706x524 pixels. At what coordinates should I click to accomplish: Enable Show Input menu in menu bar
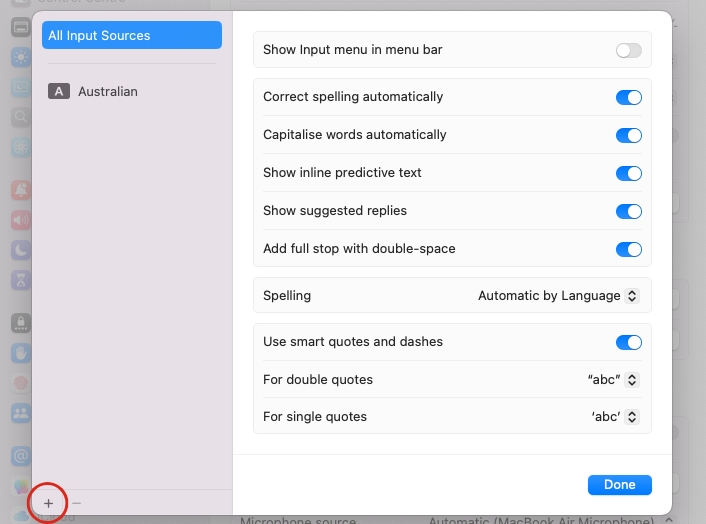pyautogui.click(x=628, y=50)
